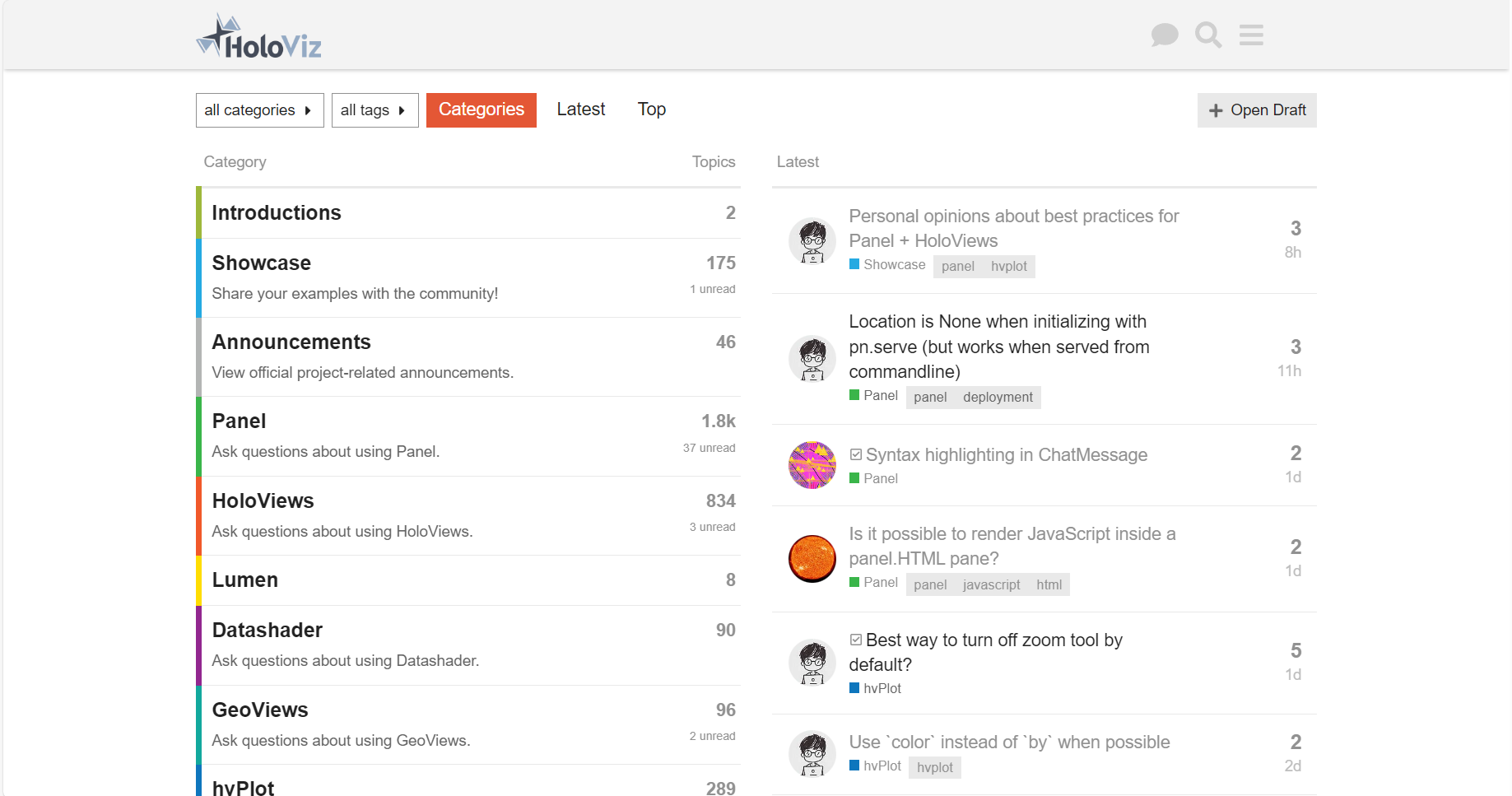This screenshot has width=1512, height=796.
Task: Select the Categories tab
Action: pos(481,110)
